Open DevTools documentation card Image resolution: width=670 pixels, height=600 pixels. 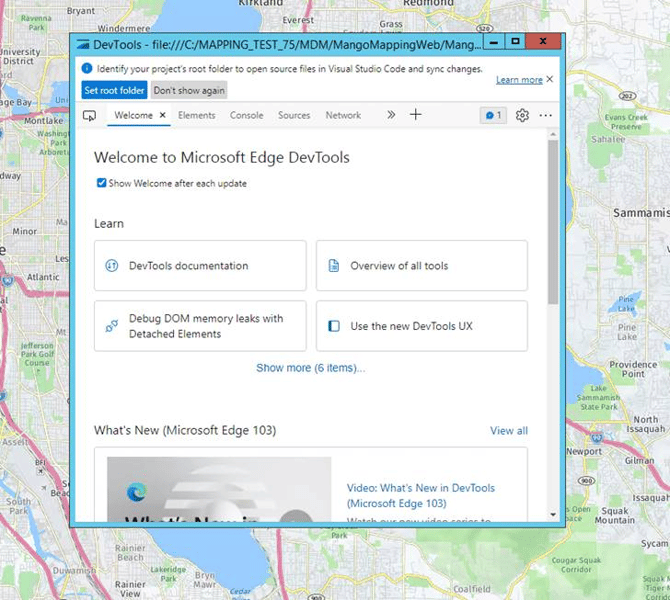pyautogui.click(x=200, y=265)
